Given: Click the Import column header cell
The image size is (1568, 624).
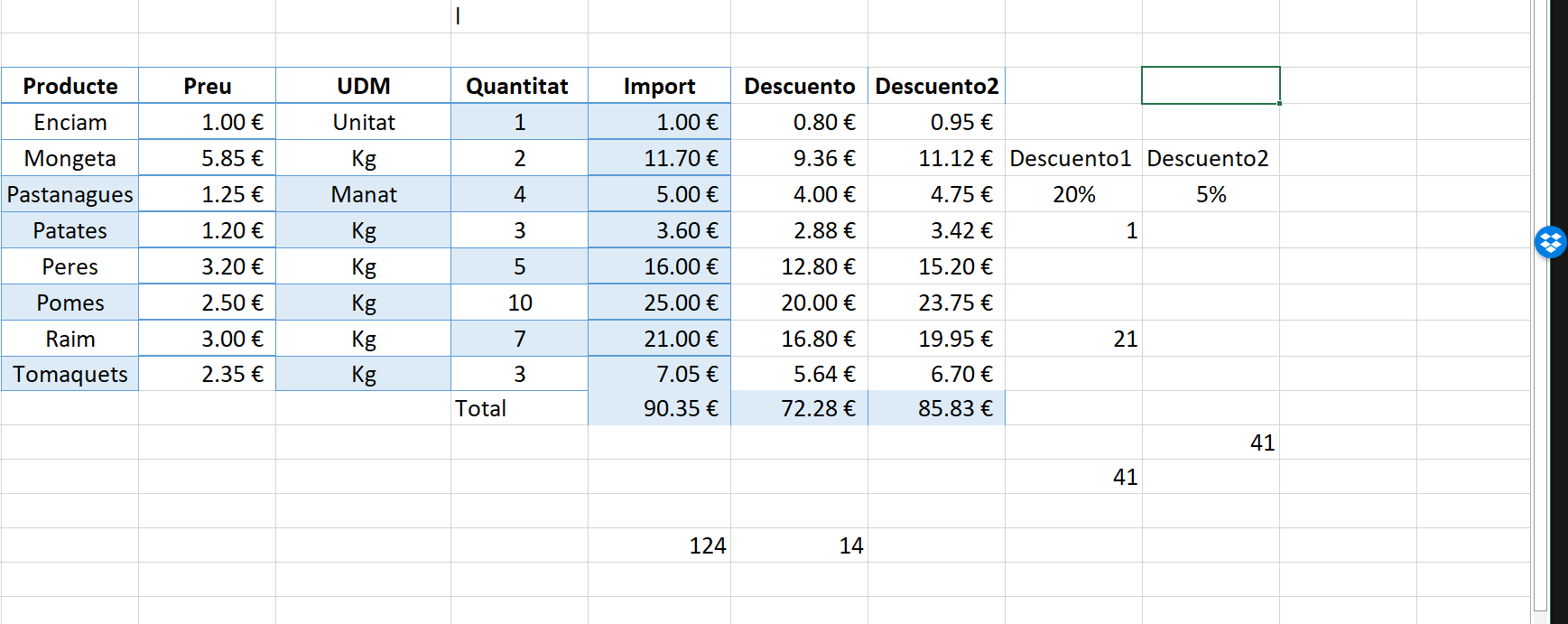Looking at the screenshot, I should pos(659,86).
